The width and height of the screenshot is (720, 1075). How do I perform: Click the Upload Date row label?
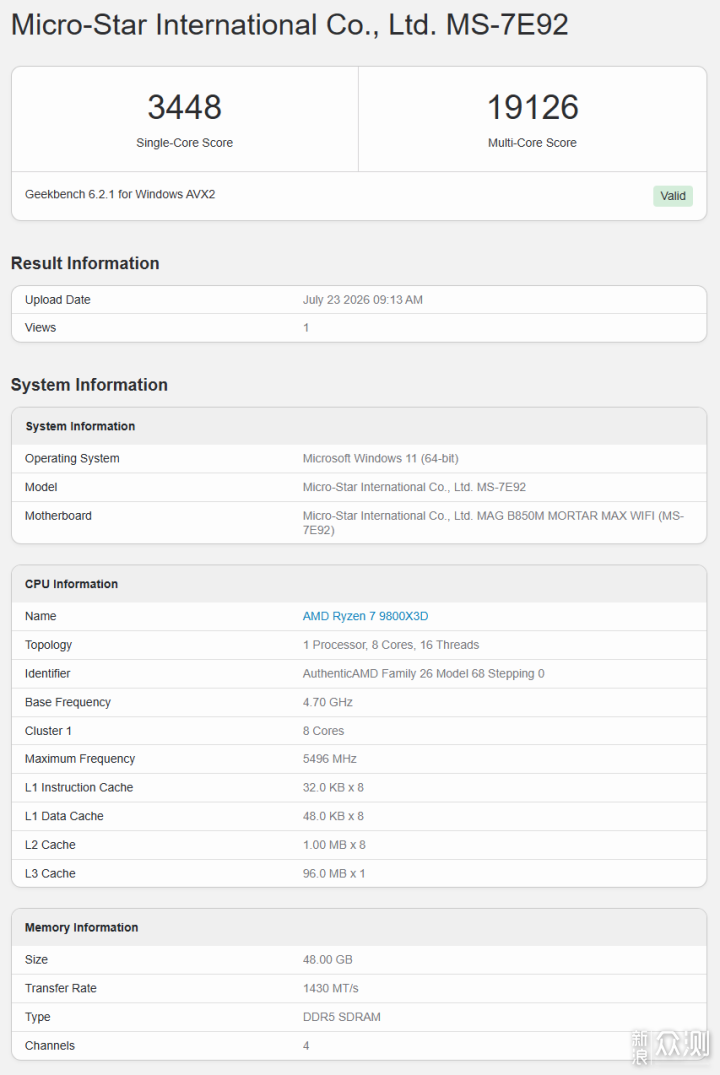58,300
